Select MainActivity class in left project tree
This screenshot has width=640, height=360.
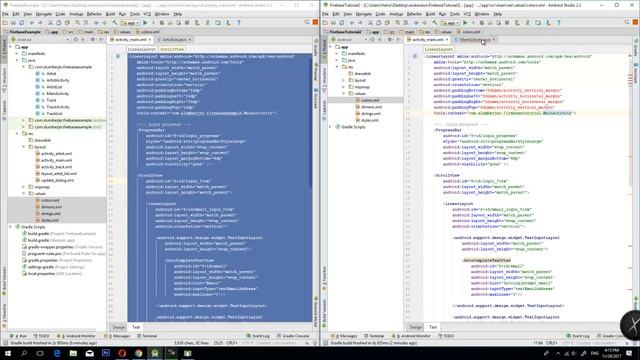tap(58, 93)
